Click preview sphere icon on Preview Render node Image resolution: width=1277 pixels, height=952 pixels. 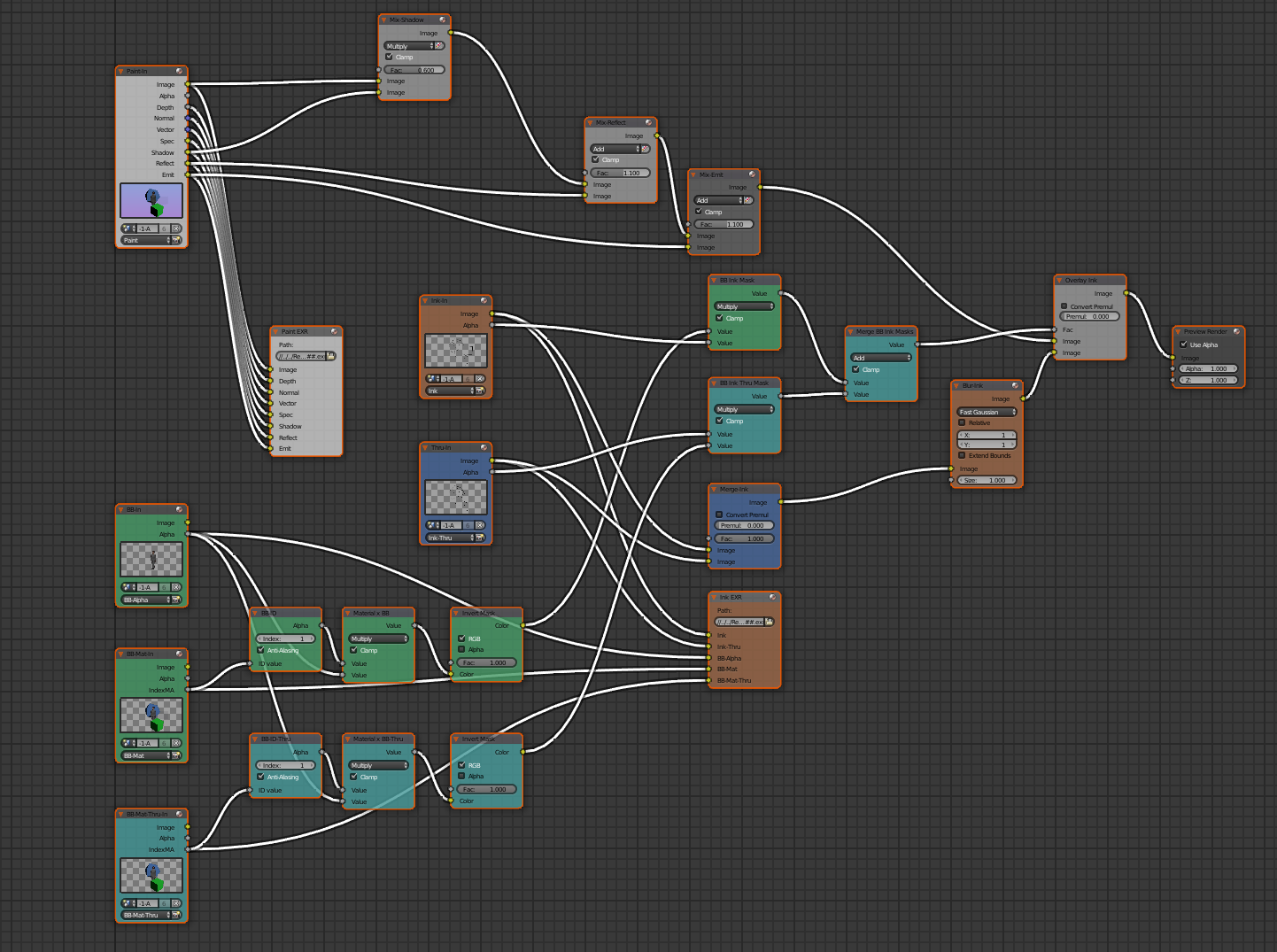tap(1237, 331)
